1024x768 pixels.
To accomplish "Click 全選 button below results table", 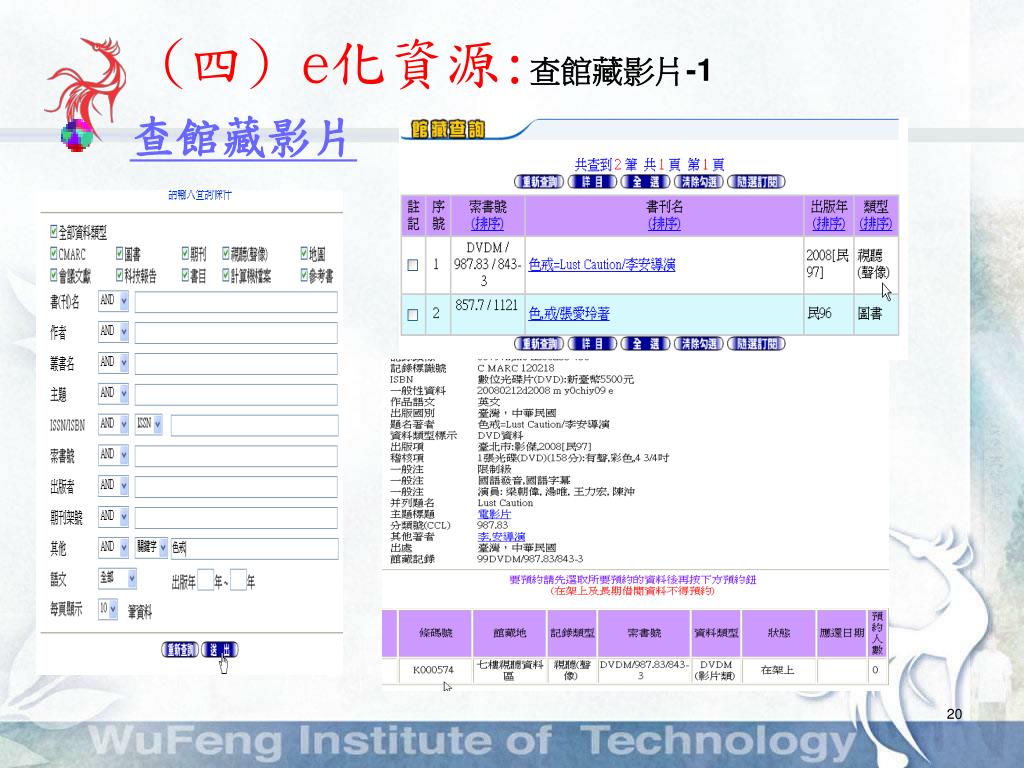I will coord(645,344).
